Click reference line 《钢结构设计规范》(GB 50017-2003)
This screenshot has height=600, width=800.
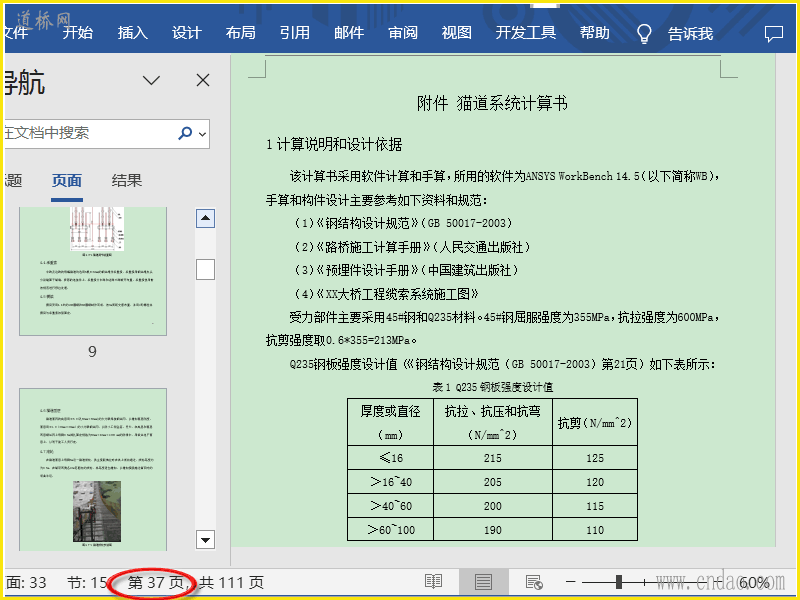(403, 223)
